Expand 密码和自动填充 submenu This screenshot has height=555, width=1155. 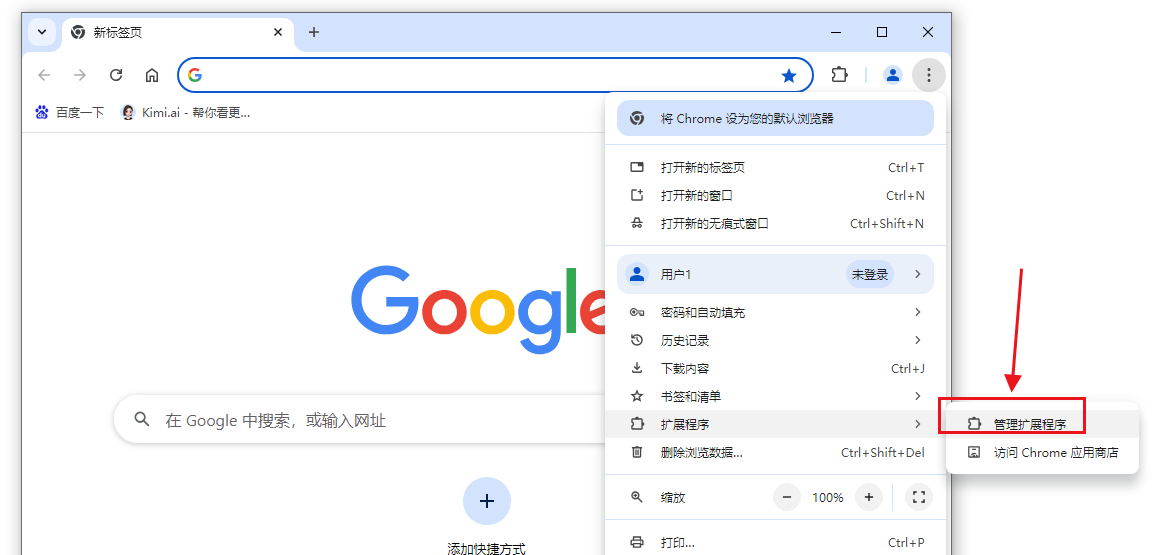(x=777, y=313)
